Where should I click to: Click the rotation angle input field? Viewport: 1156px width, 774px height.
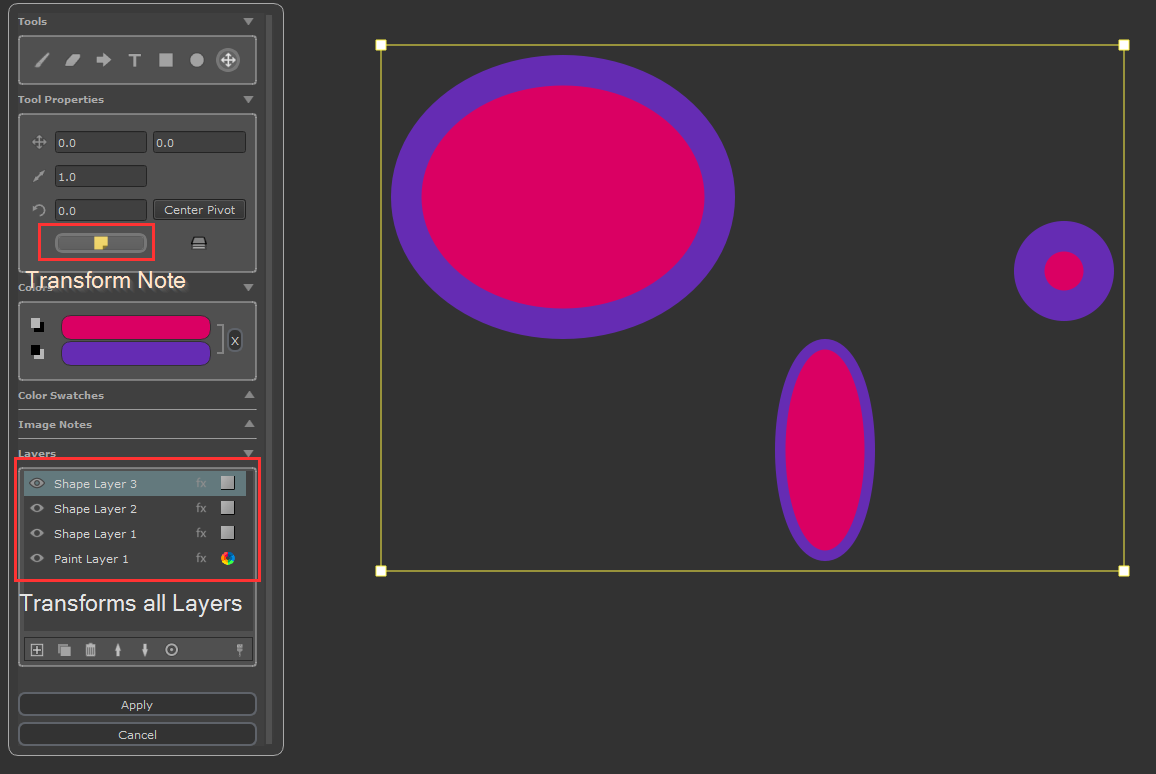click(x=100, y=211)
